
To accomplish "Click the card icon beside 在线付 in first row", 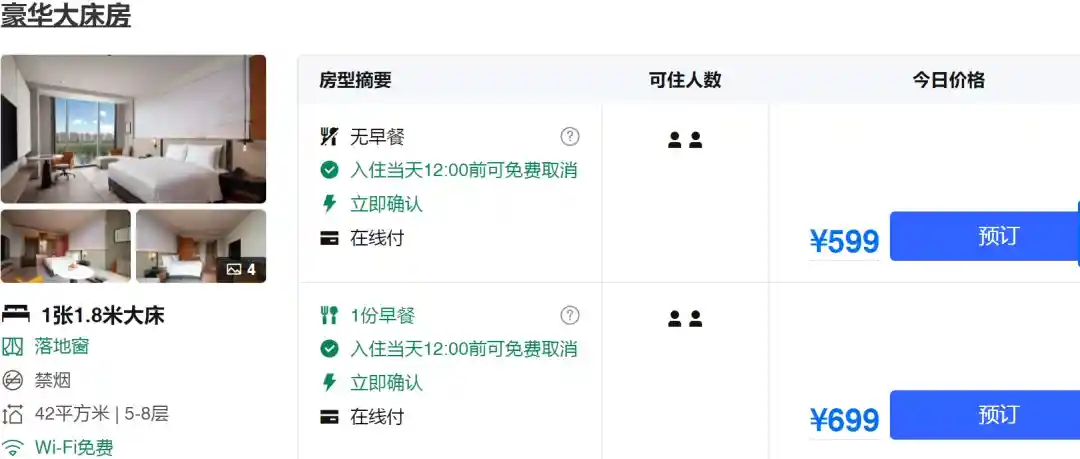I will coord(329,238).
